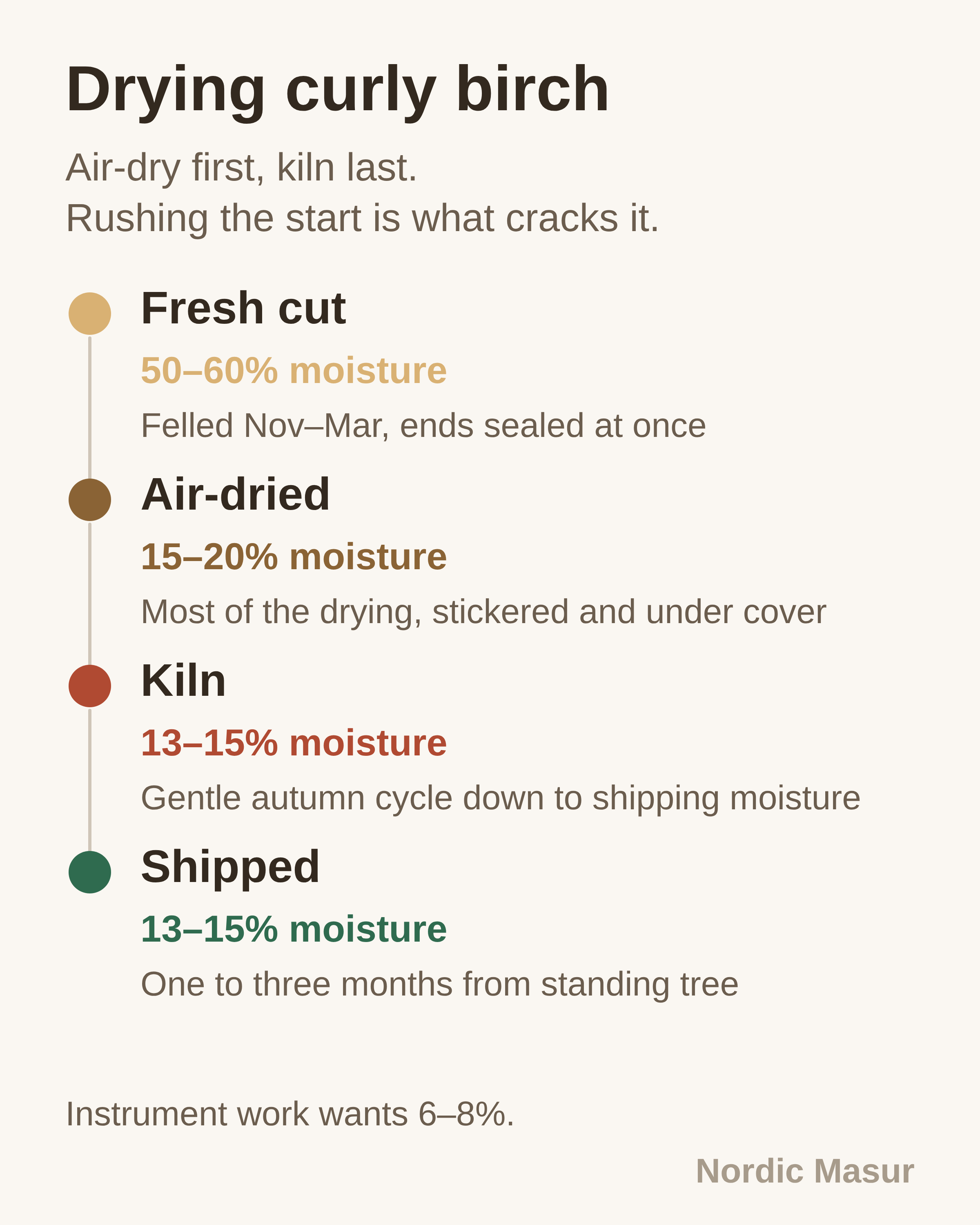
Task: Click the red 13–15% moisture label
Action: (x=294, y=743)
